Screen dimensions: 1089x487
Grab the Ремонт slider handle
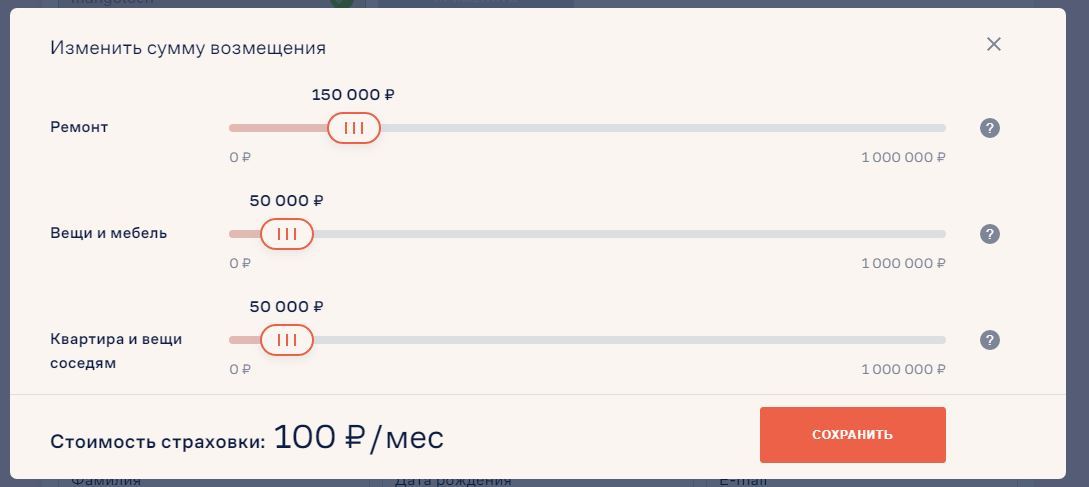354,128
